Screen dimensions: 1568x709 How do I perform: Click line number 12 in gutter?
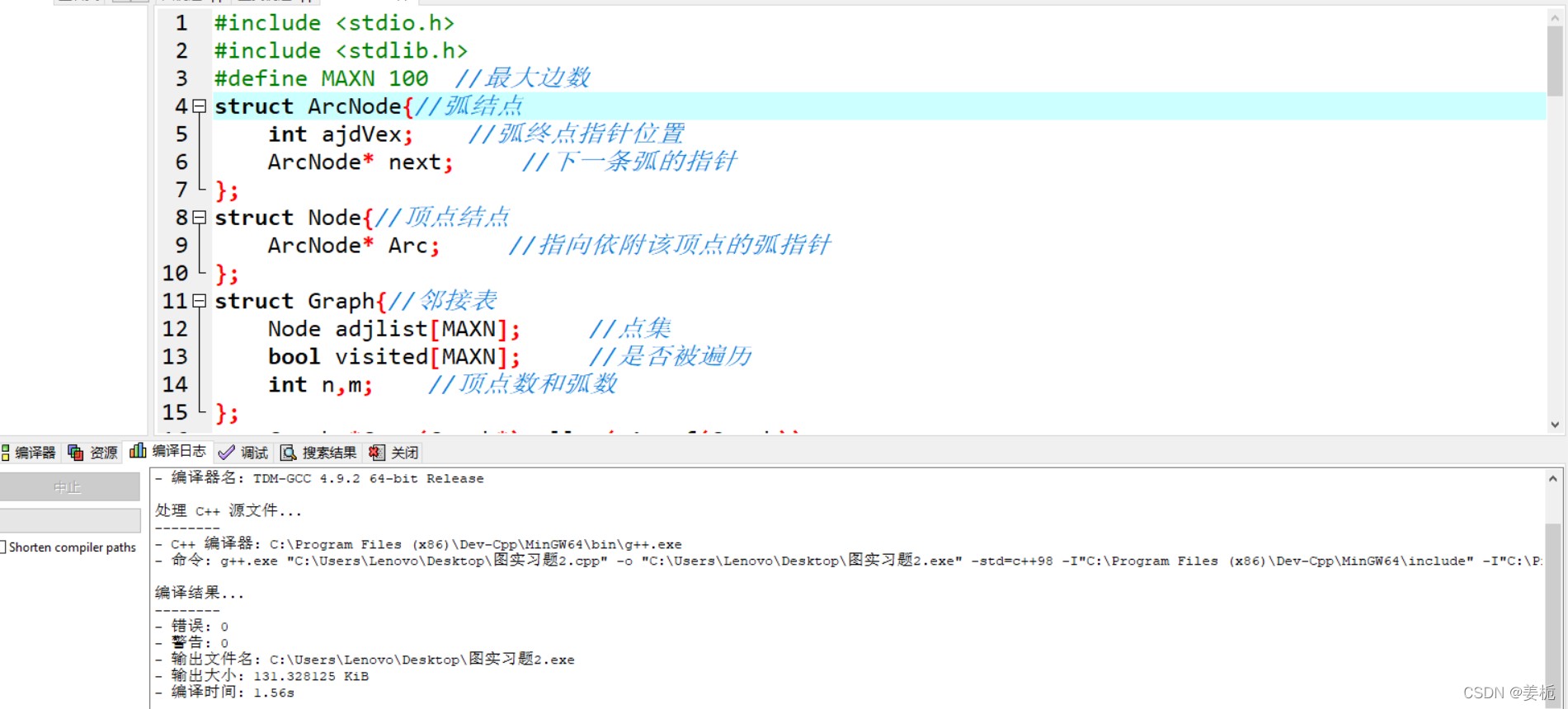pyautogui.click(x=175, y=329)
